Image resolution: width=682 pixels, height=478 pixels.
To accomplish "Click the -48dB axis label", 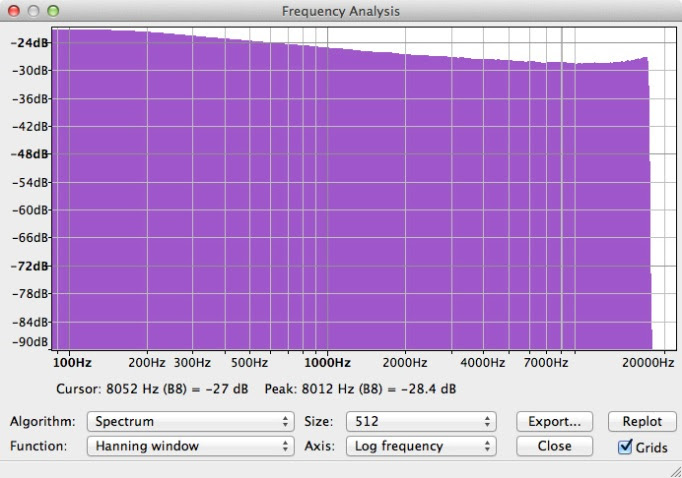I will click(x=30, y=154).
